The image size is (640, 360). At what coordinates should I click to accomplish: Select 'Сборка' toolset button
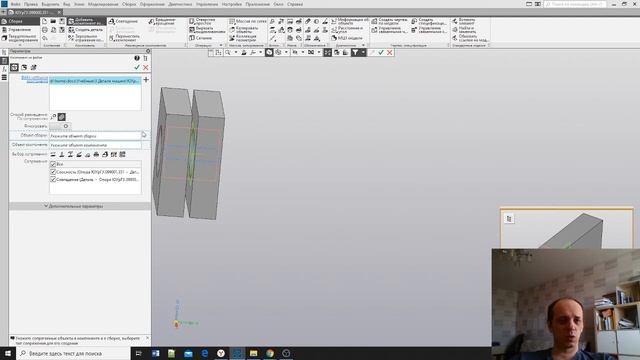(x=20, y=21)
